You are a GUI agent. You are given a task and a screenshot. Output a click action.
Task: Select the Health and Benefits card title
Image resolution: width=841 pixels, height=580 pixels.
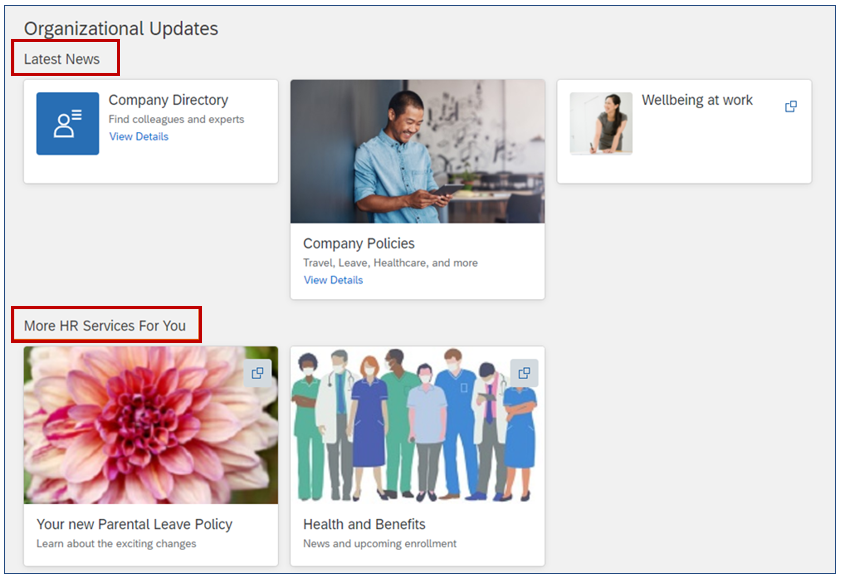364,524
